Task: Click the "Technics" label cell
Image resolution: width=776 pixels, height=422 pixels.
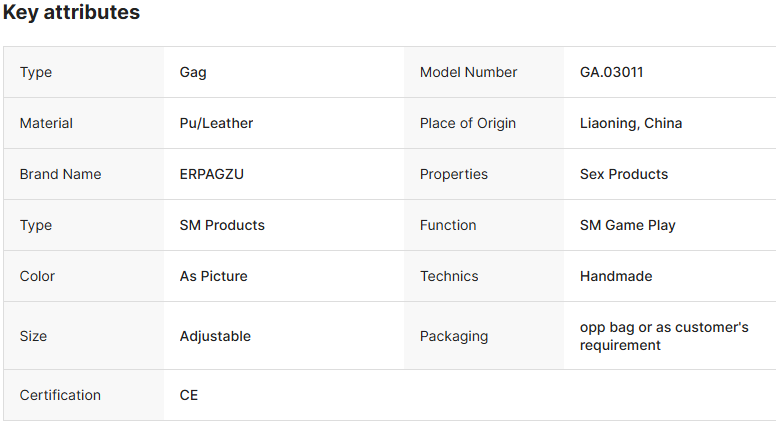Action: pos(449,276)
